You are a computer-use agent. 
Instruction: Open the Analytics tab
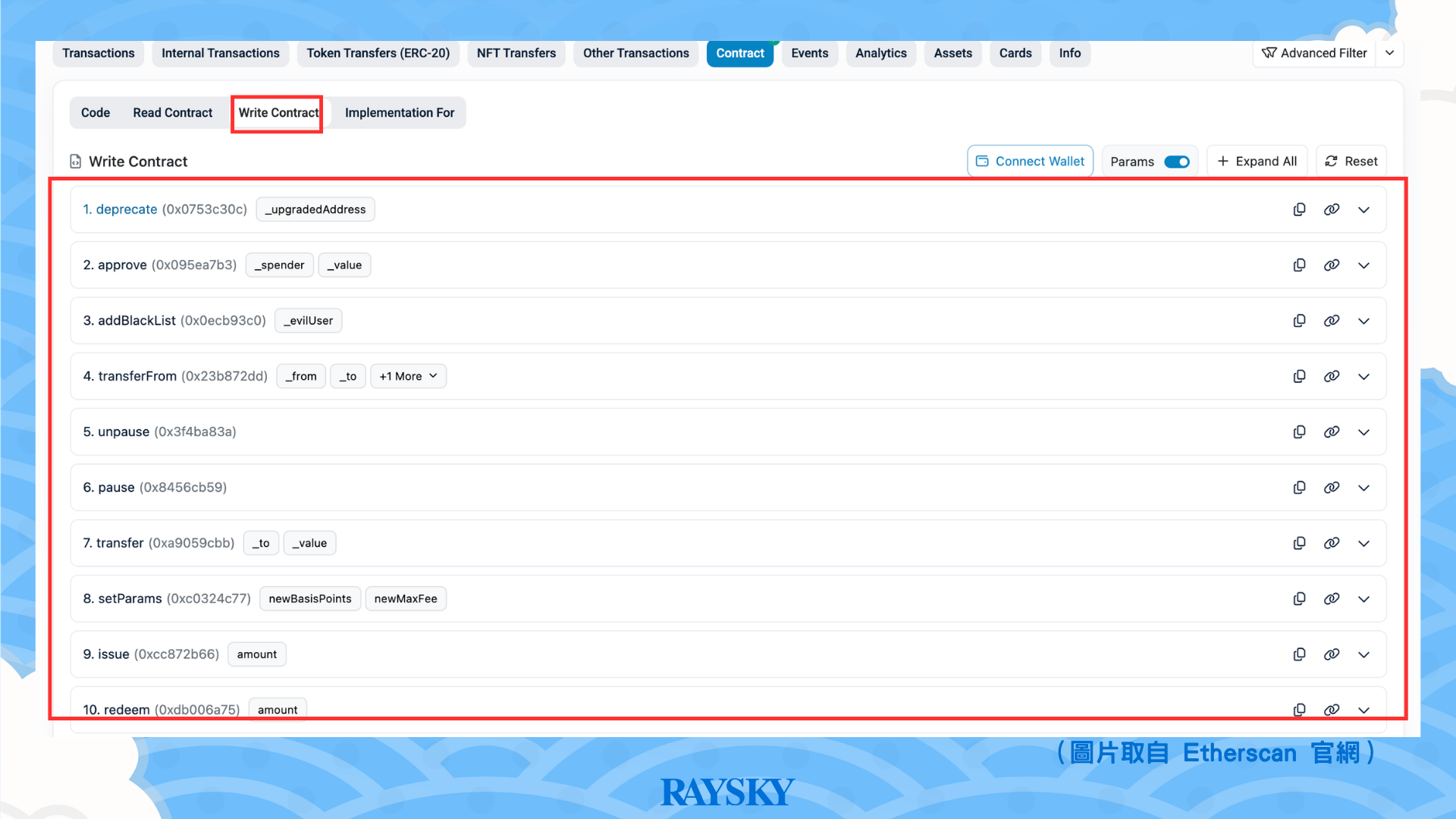tap(881, 53)
